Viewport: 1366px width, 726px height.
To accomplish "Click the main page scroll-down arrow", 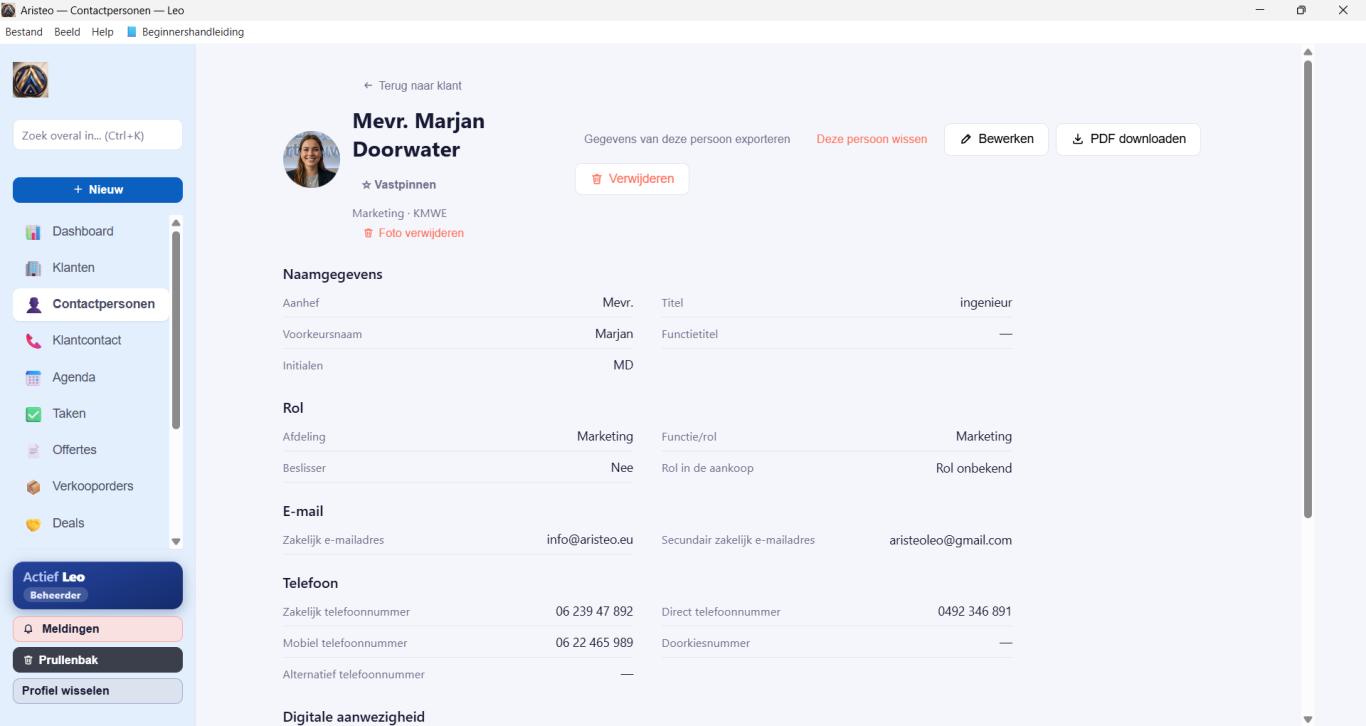I will (1307, 719).
